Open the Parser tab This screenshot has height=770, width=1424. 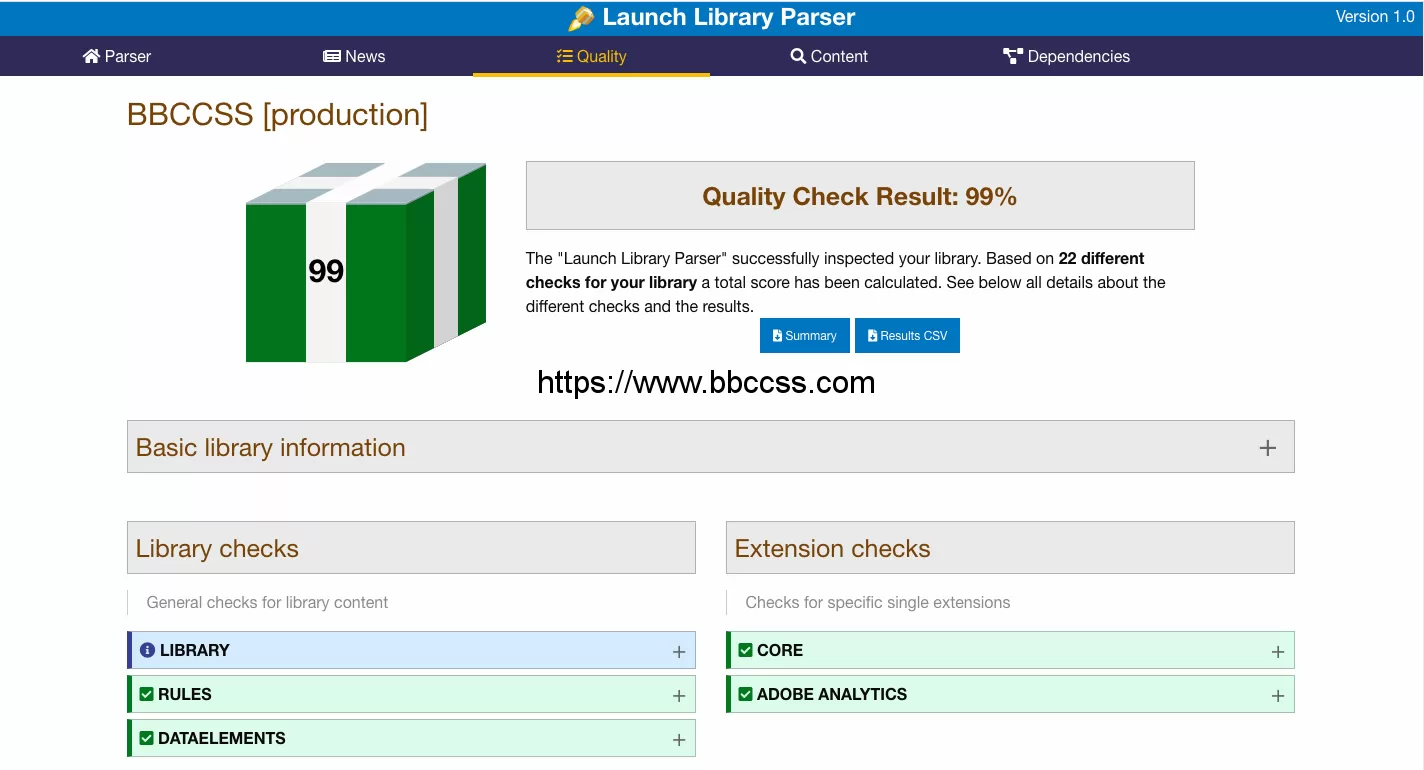117,56
